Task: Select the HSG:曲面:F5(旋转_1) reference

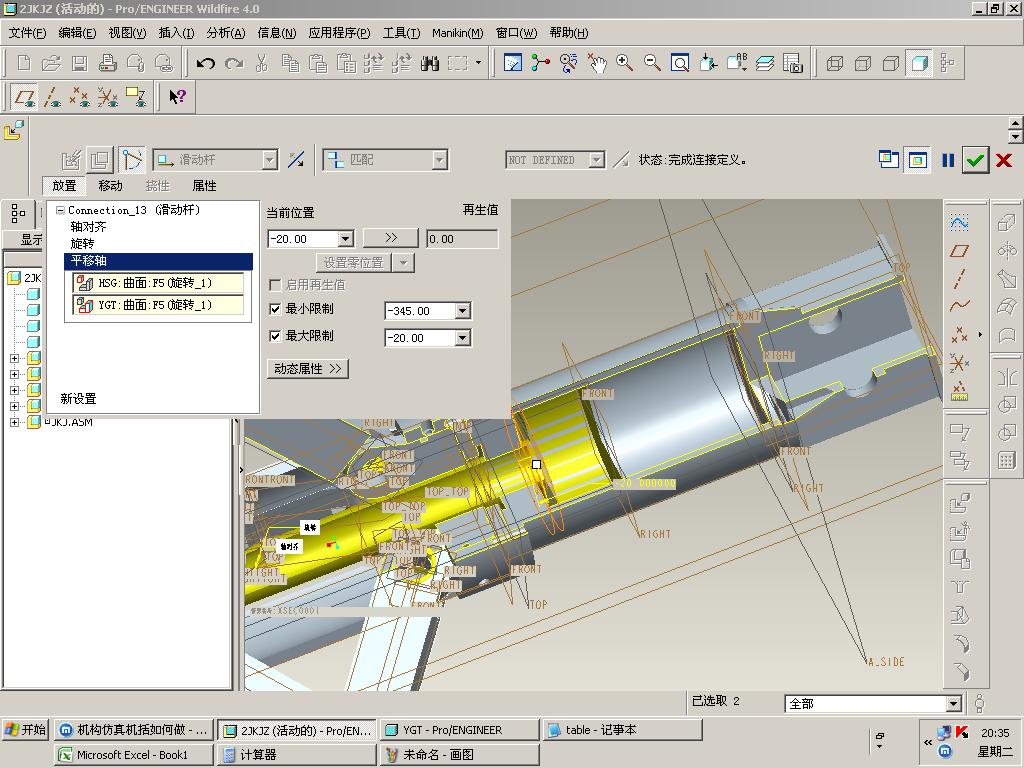Action: click(x=157, y=283)
